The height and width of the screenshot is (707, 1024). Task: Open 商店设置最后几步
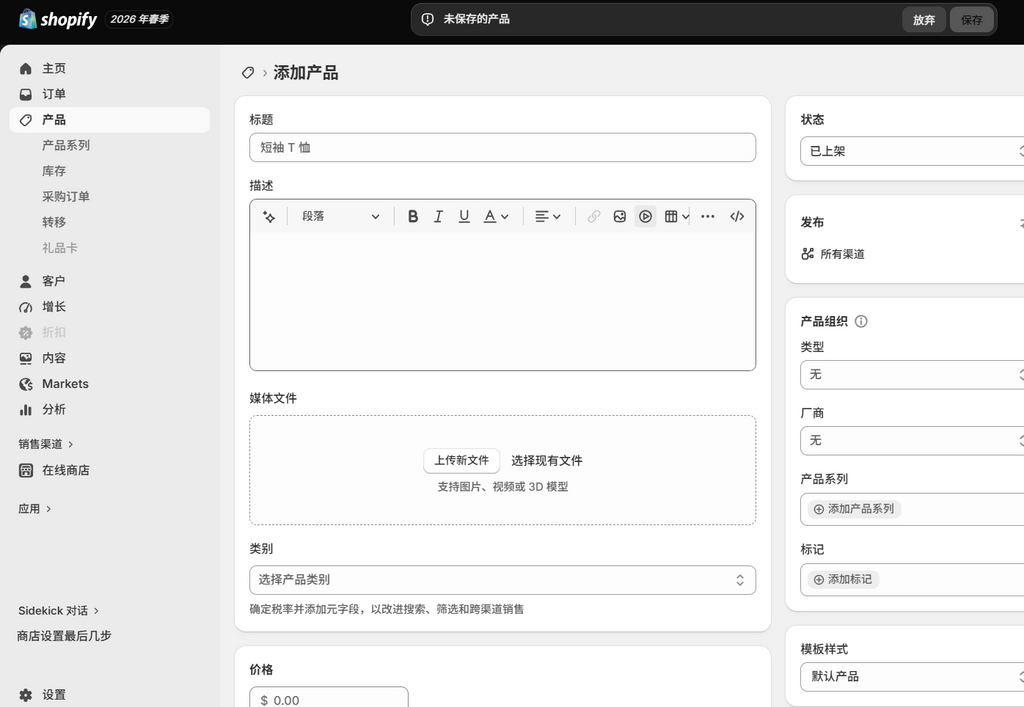(x=64, y=636)
